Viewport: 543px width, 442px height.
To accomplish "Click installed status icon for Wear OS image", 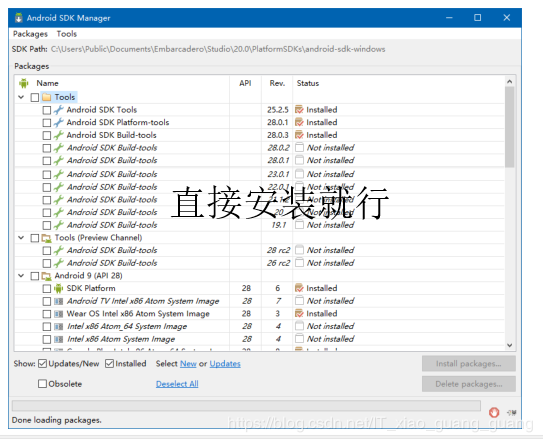I will [299, 313].
